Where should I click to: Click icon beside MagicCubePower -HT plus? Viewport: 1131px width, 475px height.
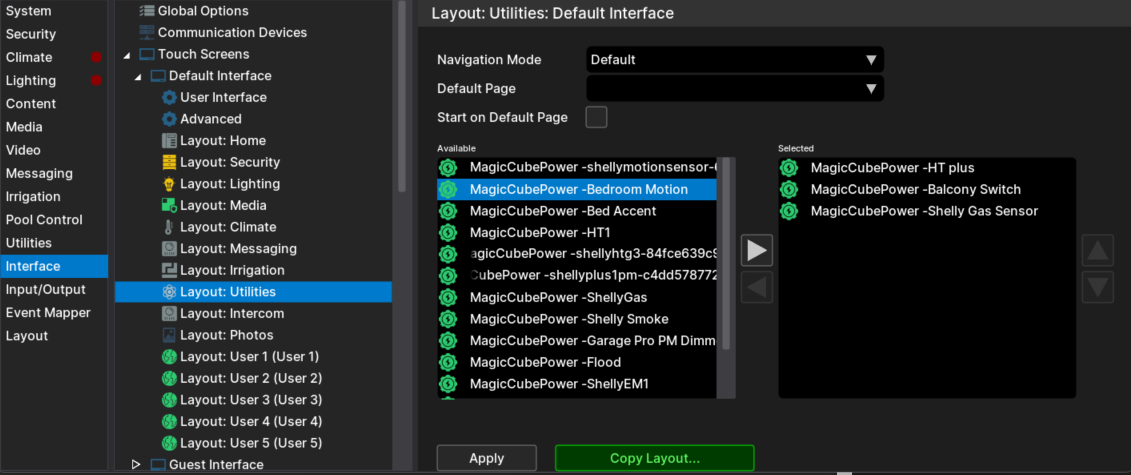pos(788,168)
